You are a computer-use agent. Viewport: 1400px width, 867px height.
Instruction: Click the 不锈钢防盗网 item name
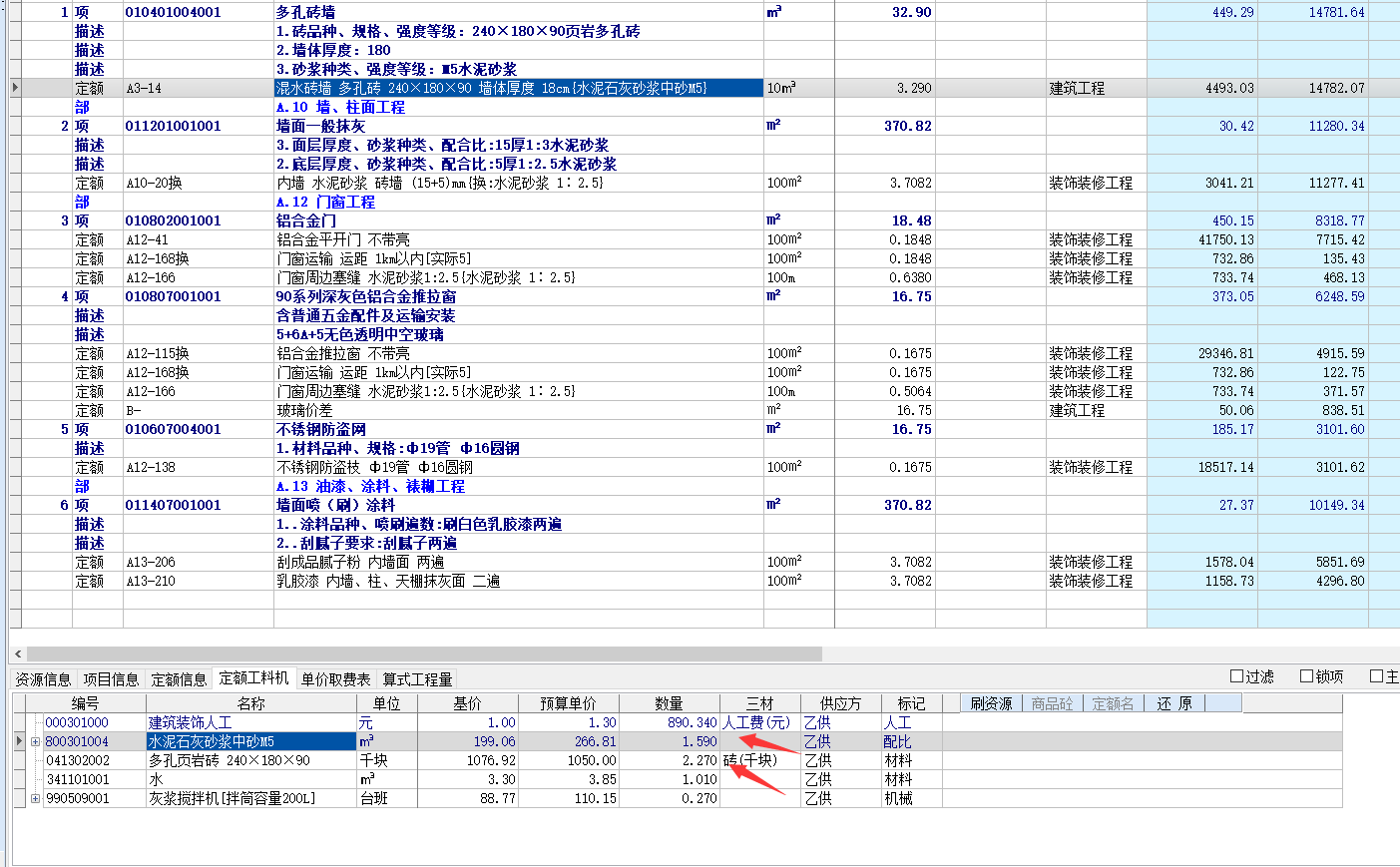coord(320,429)
